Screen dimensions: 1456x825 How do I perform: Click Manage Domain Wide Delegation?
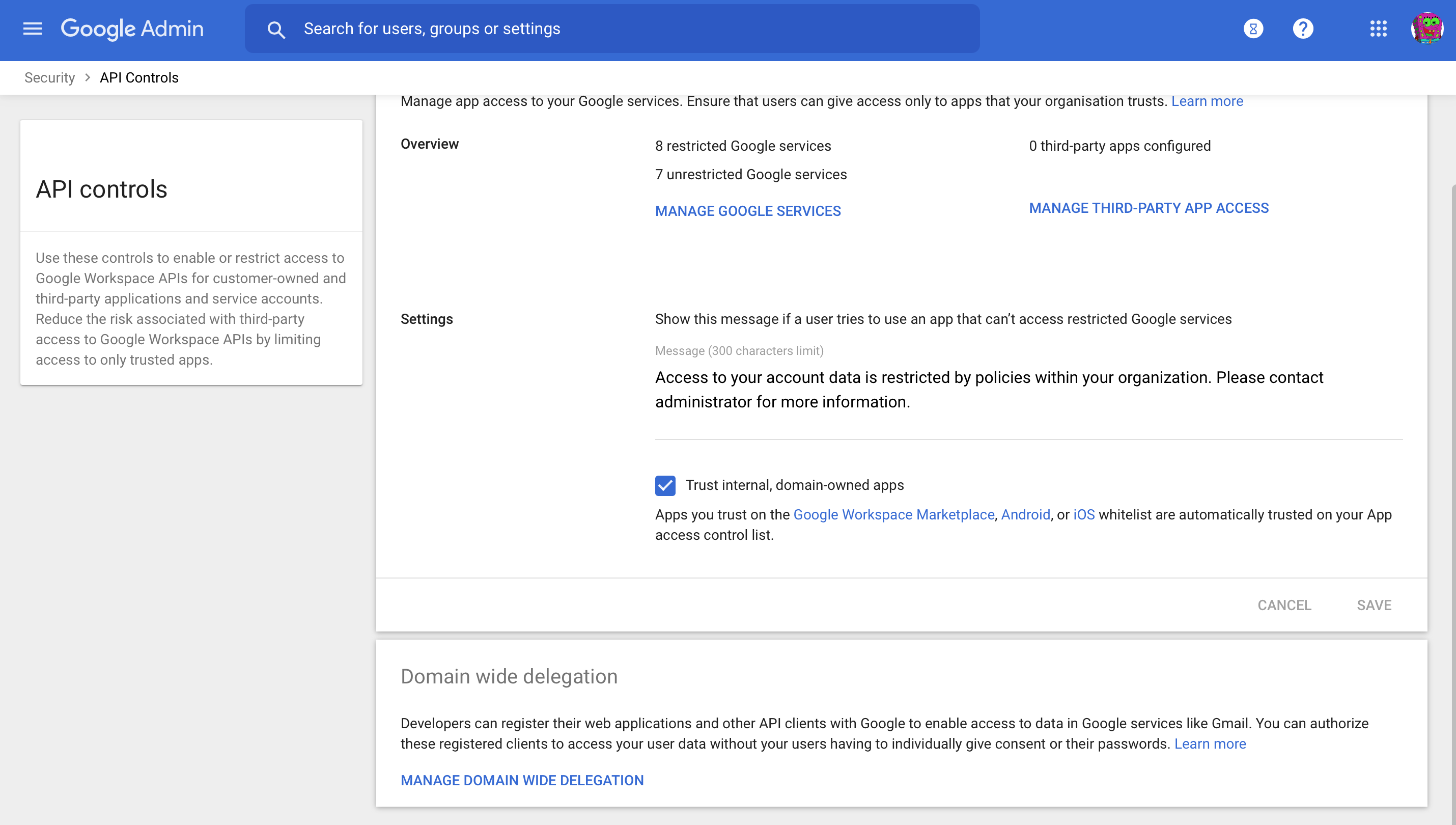[x=522, y=780]
